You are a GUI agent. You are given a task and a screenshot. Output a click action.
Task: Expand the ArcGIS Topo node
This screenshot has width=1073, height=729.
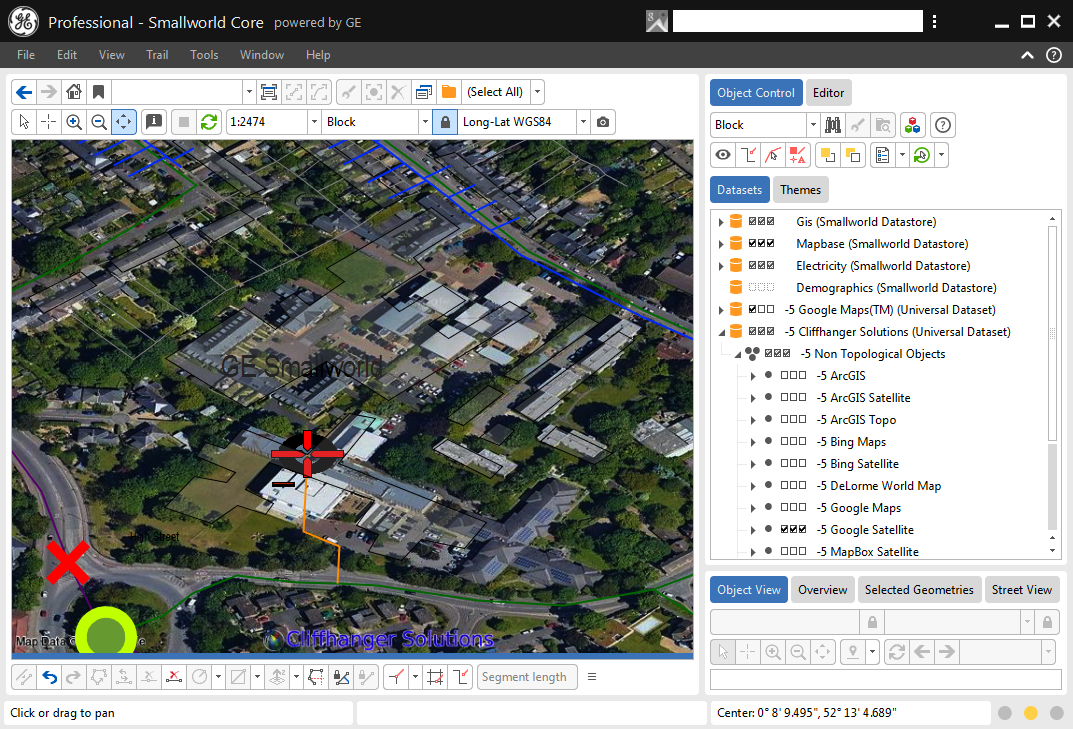(753, 420)
